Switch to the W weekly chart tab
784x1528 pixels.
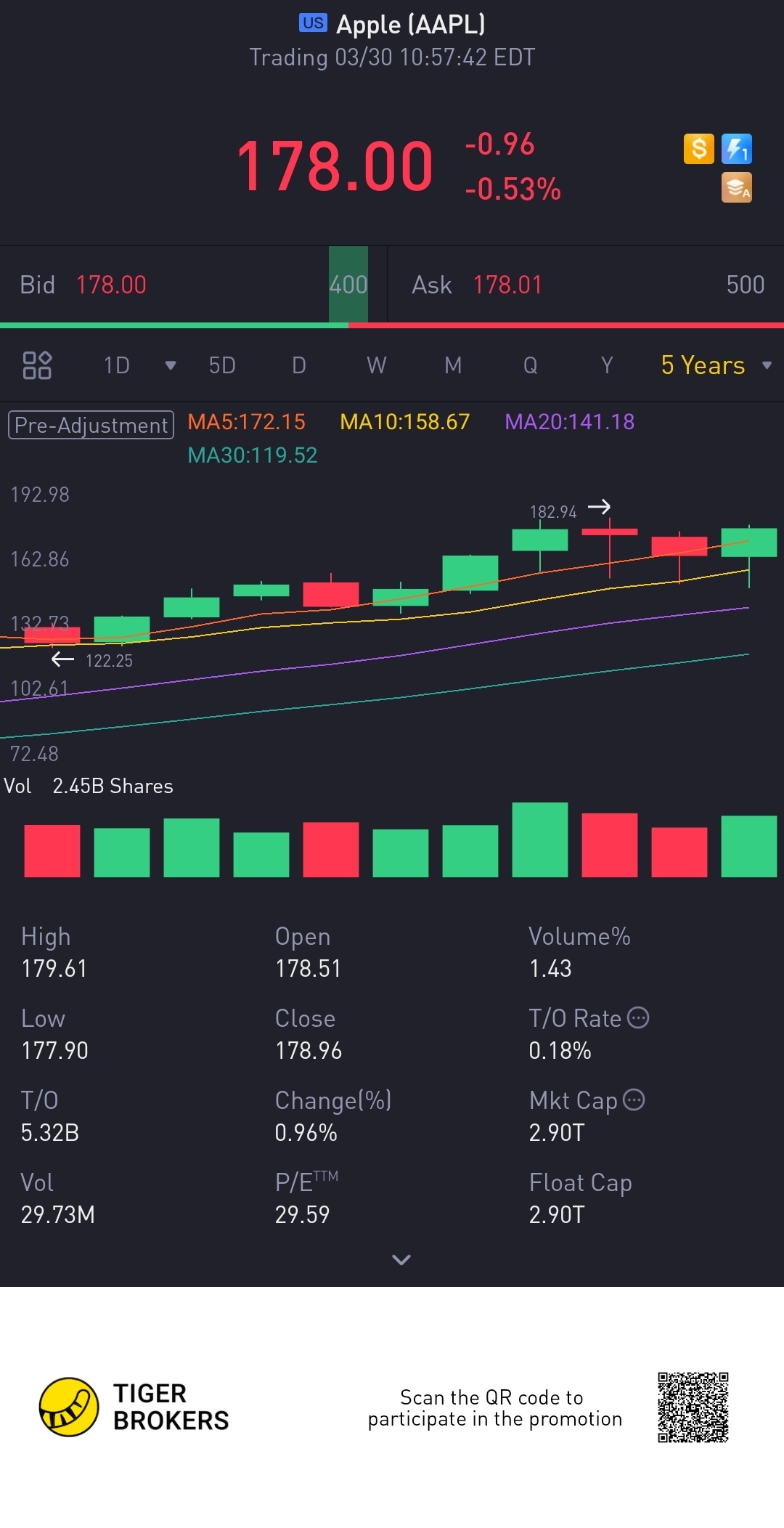tap(376, 365)
